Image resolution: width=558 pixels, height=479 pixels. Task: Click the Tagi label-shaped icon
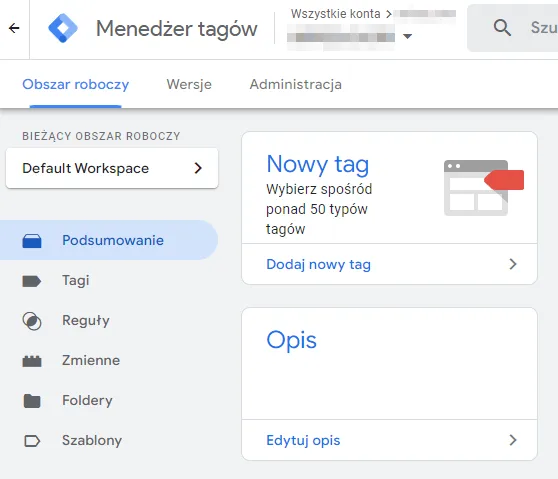tap(32, 281)
